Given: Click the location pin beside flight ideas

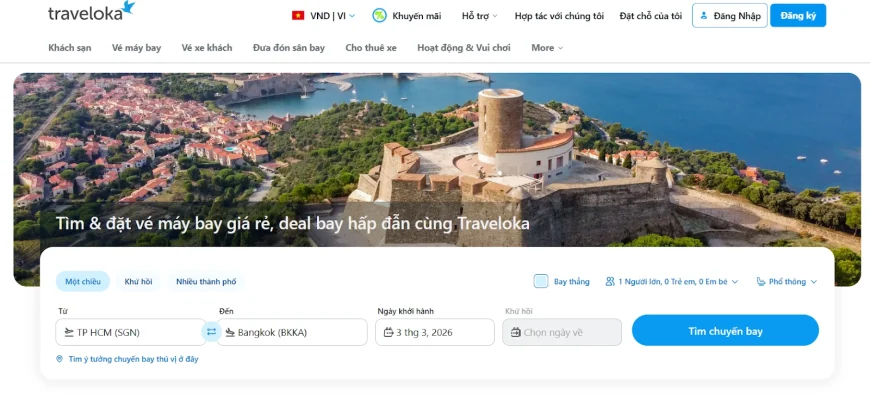Looking at the screenshot, I should point(59,359).
